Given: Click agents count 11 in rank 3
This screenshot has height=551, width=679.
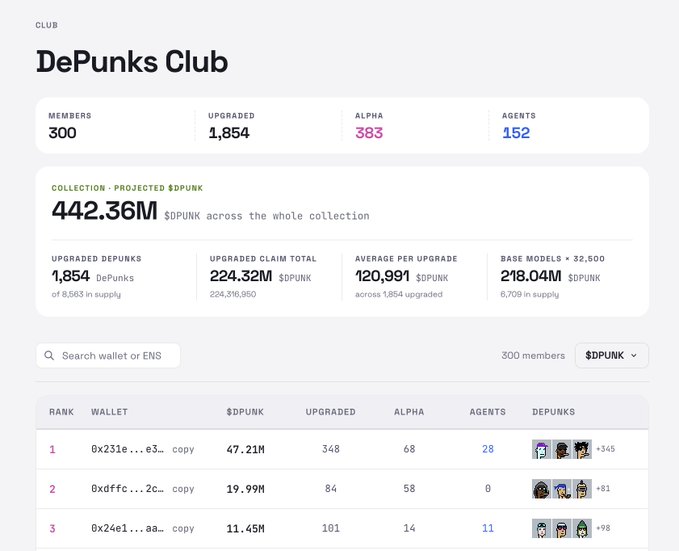Looking at the screenshot, I should 488,528.
